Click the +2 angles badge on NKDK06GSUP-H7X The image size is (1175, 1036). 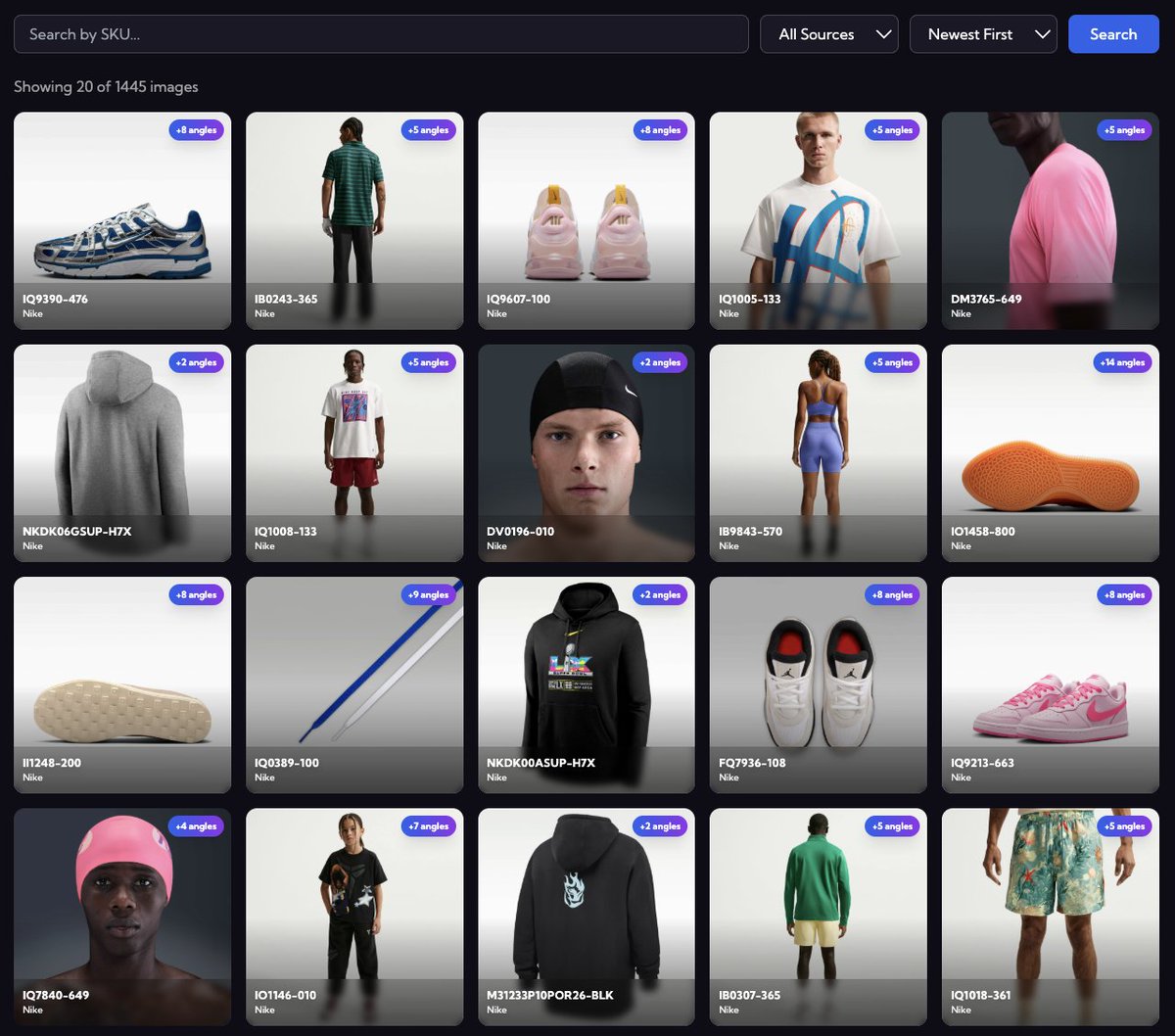197,362
